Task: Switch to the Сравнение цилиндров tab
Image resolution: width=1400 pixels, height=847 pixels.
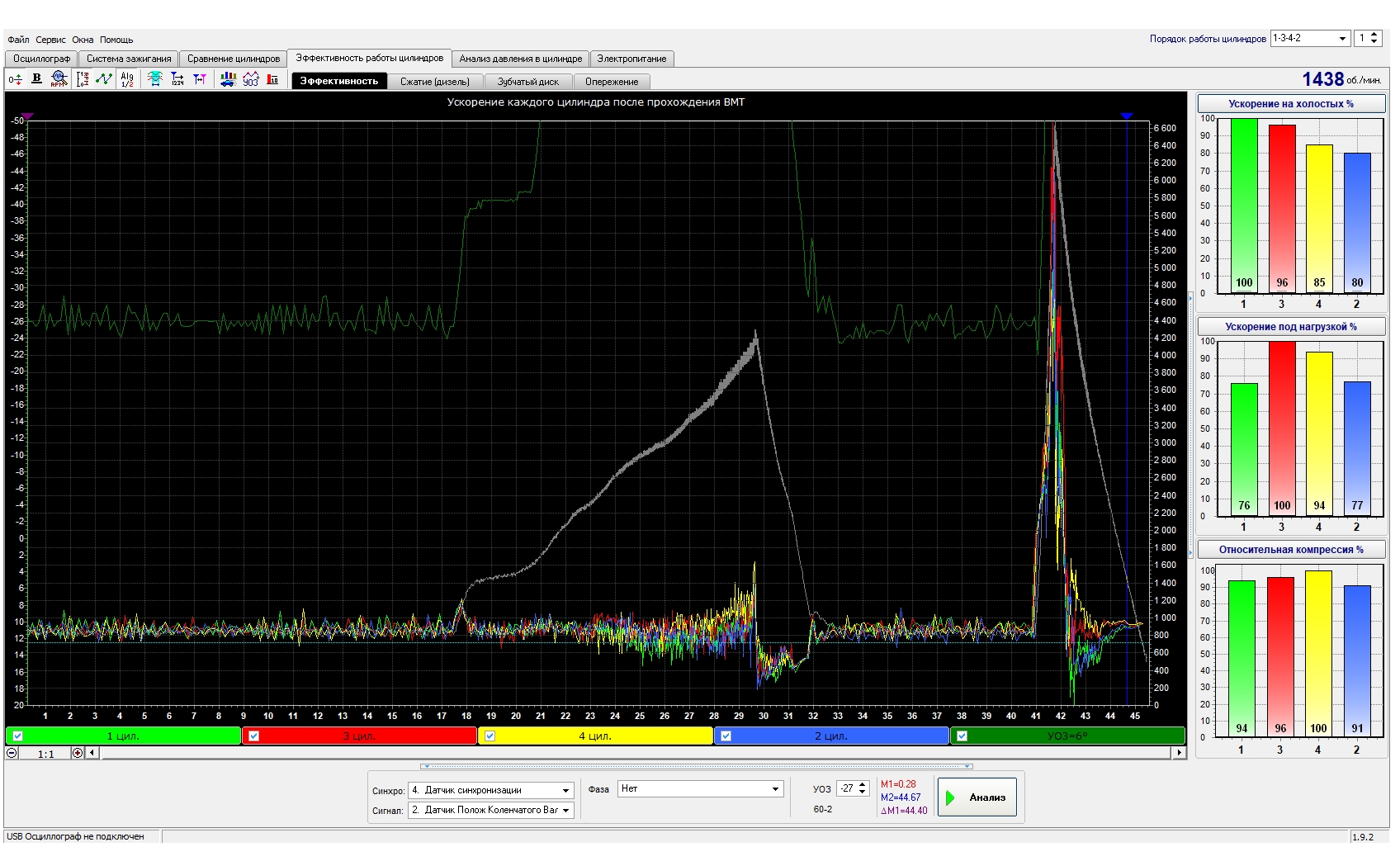Action: 234,59
